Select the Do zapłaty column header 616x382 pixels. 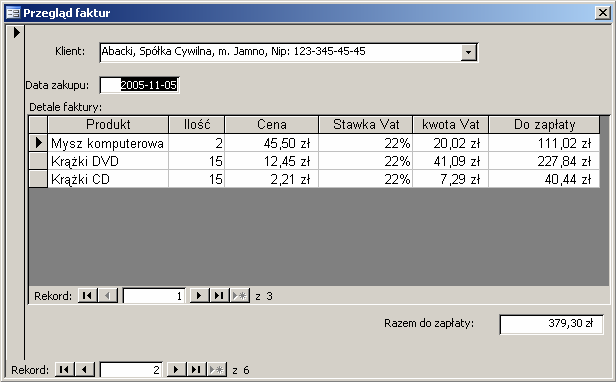pos(544,125)
